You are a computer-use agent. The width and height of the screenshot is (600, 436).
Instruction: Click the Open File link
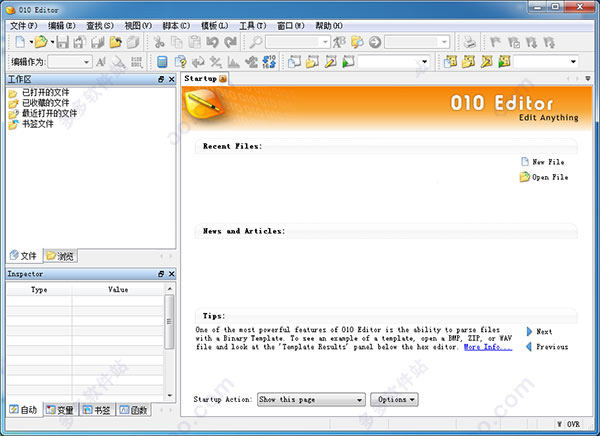coord(544,177)
